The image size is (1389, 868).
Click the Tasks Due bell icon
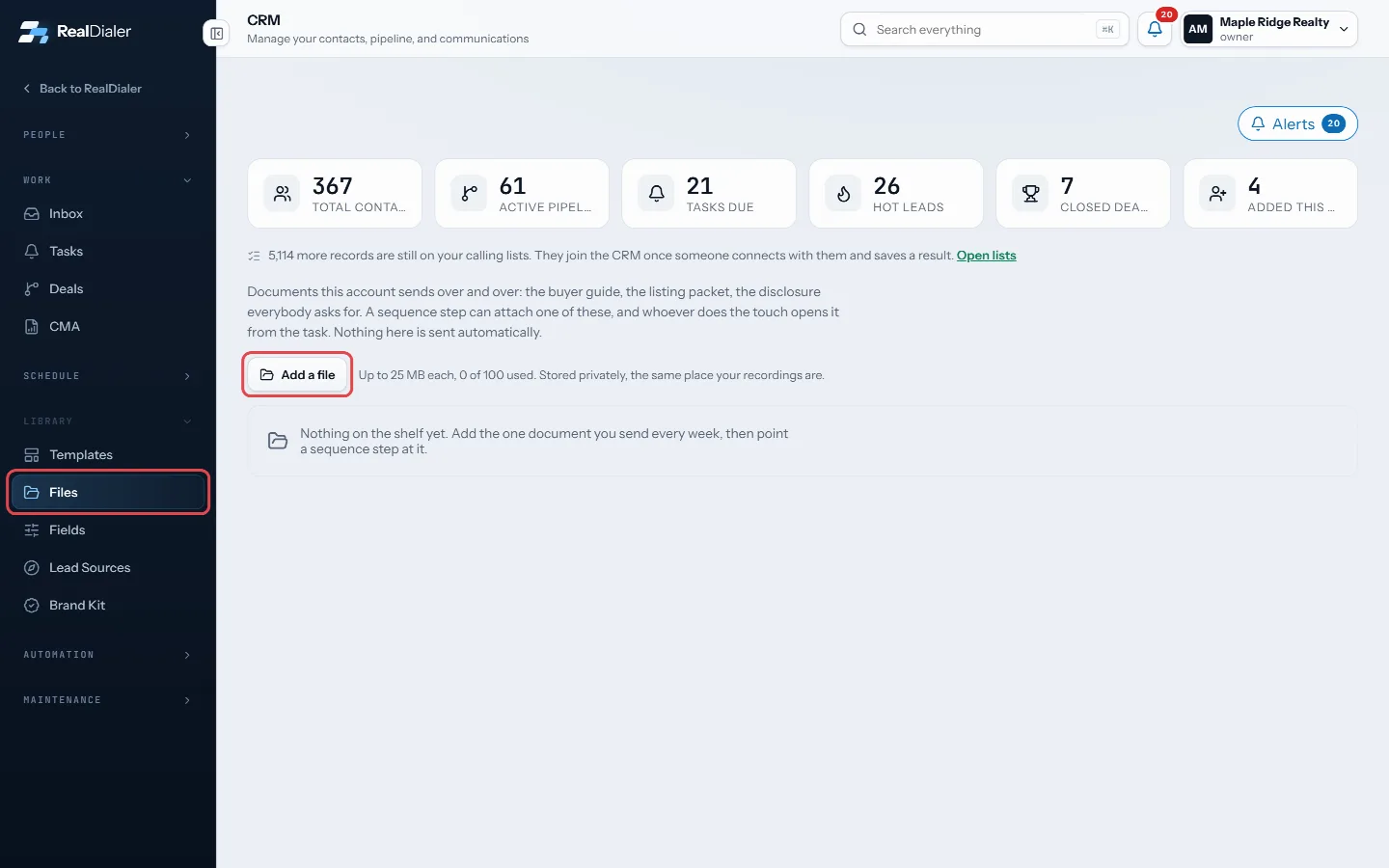(656, 194)
